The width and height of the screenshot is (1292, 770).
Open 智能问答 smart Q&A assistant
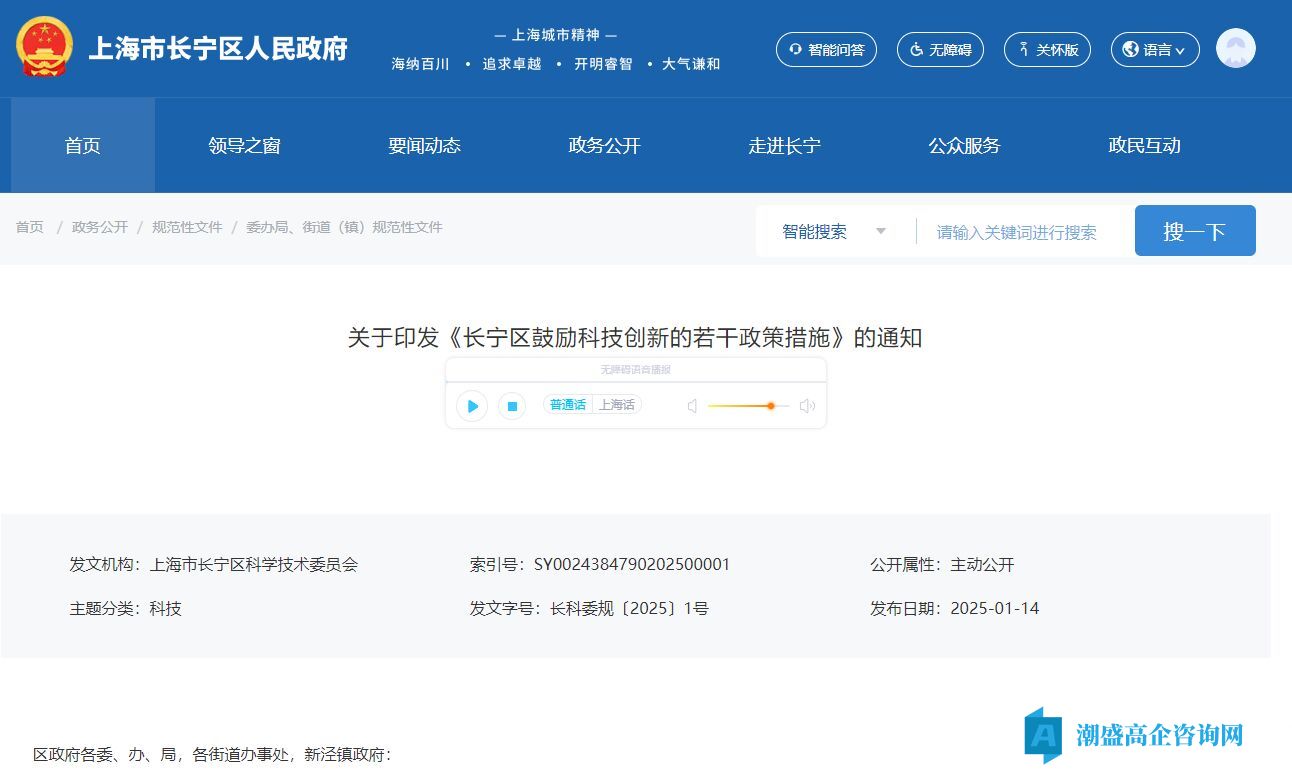[x=826, y=49]
